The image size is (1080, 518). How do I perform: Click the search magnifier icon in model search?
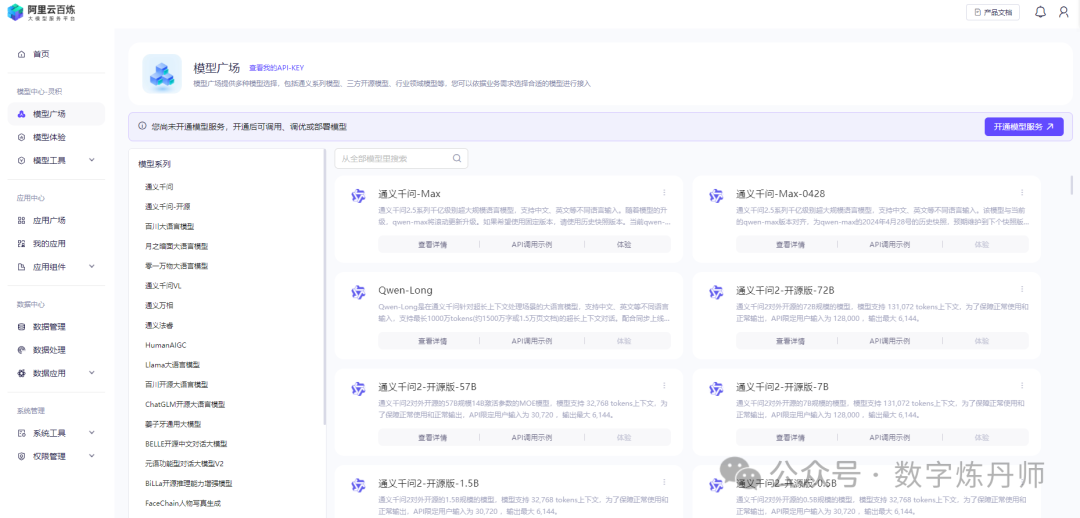457,158
